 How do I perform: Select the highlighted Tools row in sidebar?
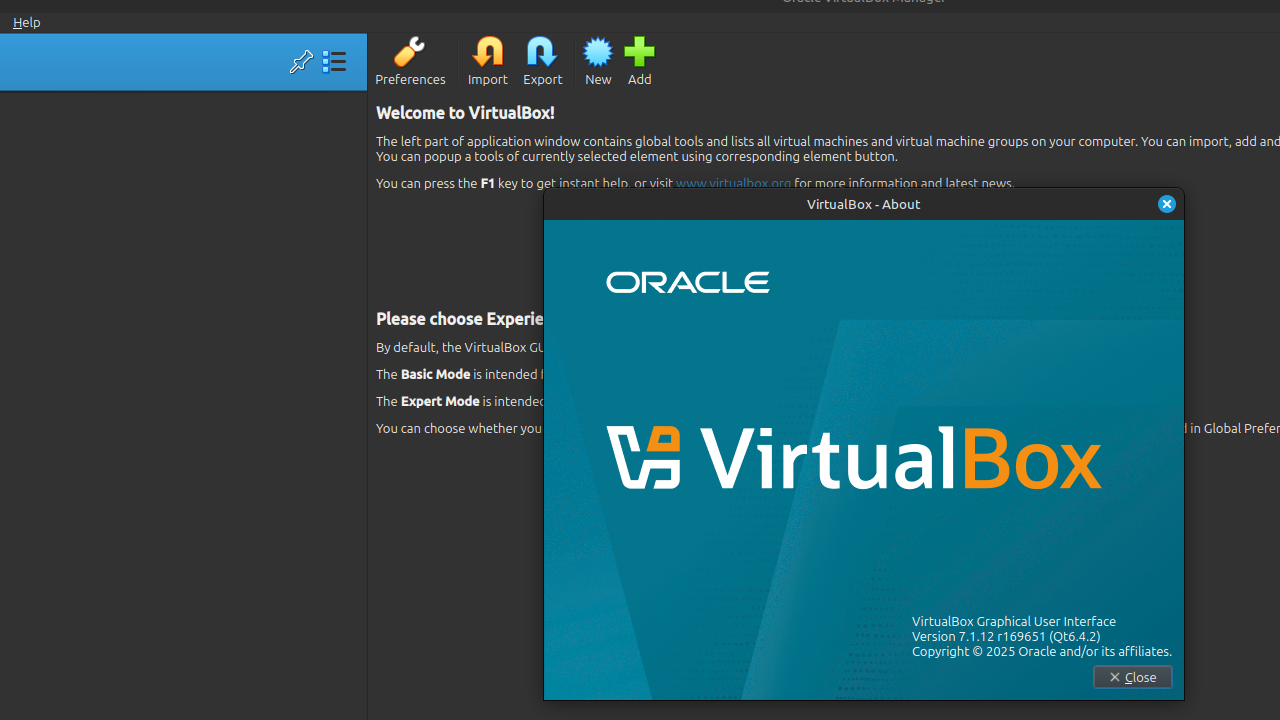[140, 62]
